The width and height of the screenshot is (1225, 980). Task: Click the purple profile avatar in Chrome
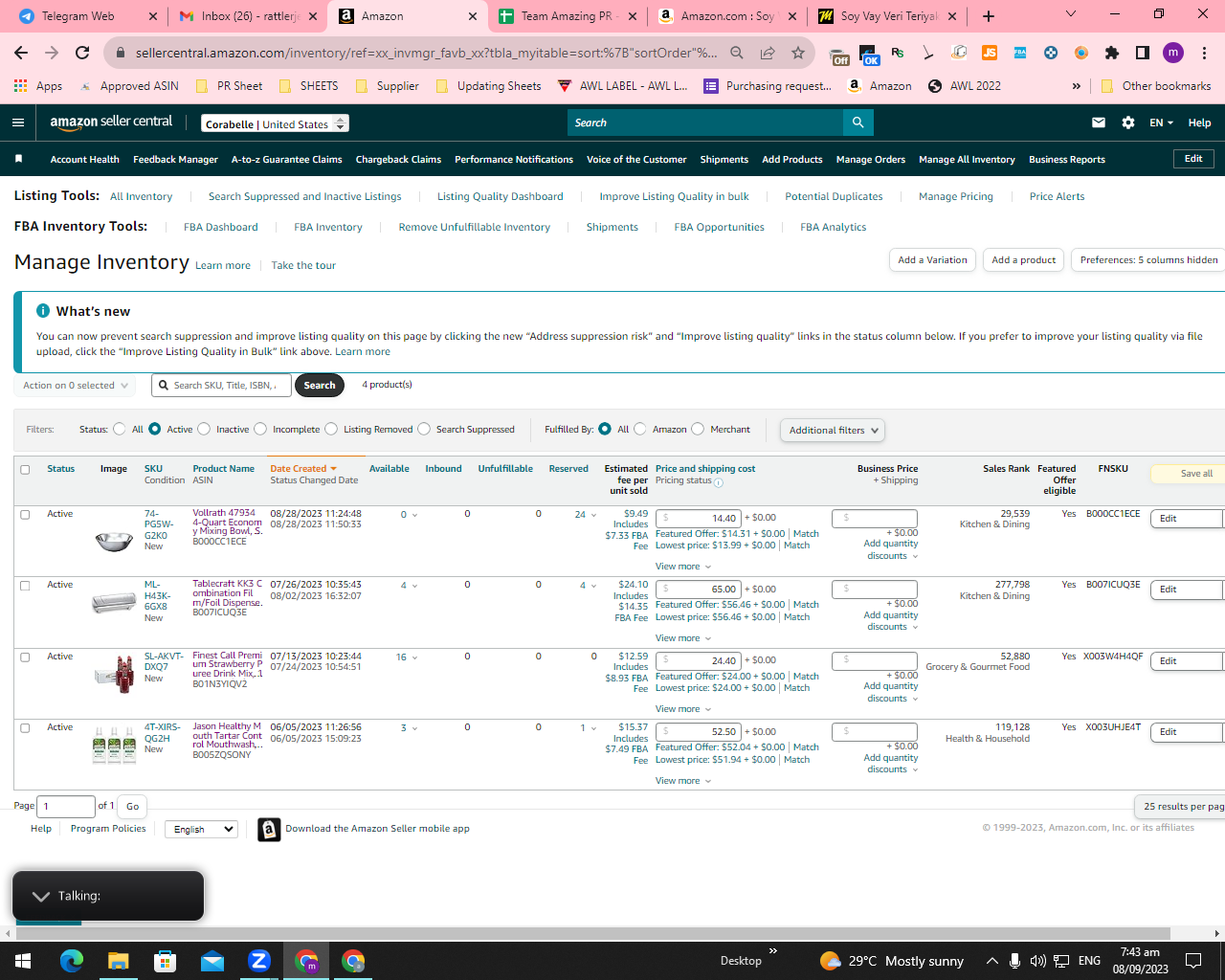(x=1173, y=53)
